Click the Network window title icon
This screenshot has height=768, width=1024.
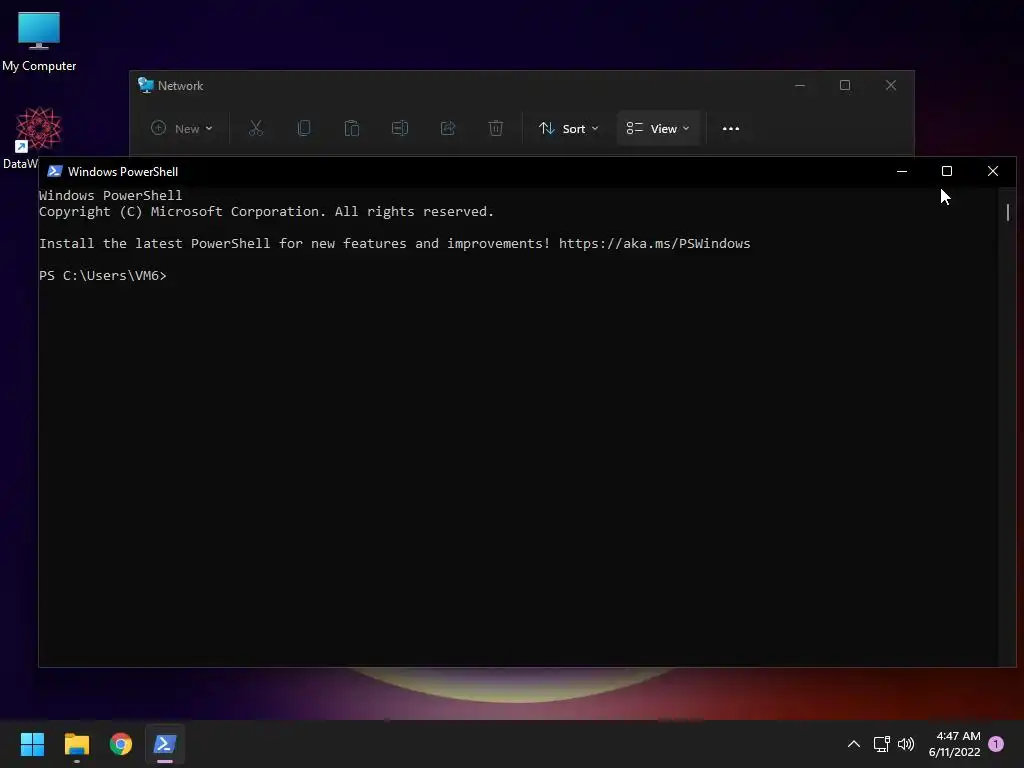146,86
